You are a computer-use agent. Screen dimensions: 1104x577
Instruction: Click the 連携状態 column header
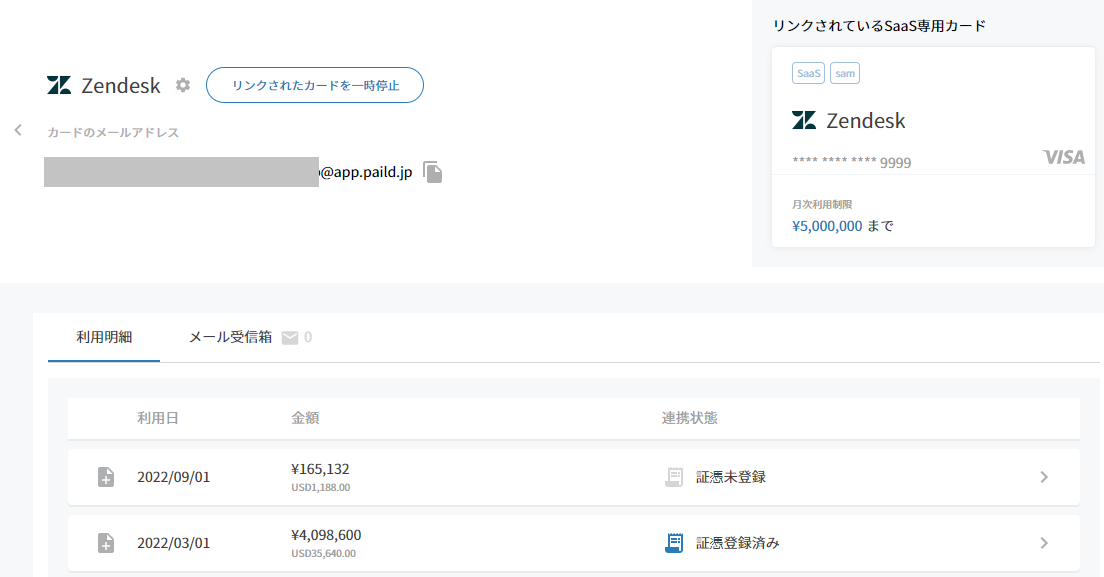[689, 418]
